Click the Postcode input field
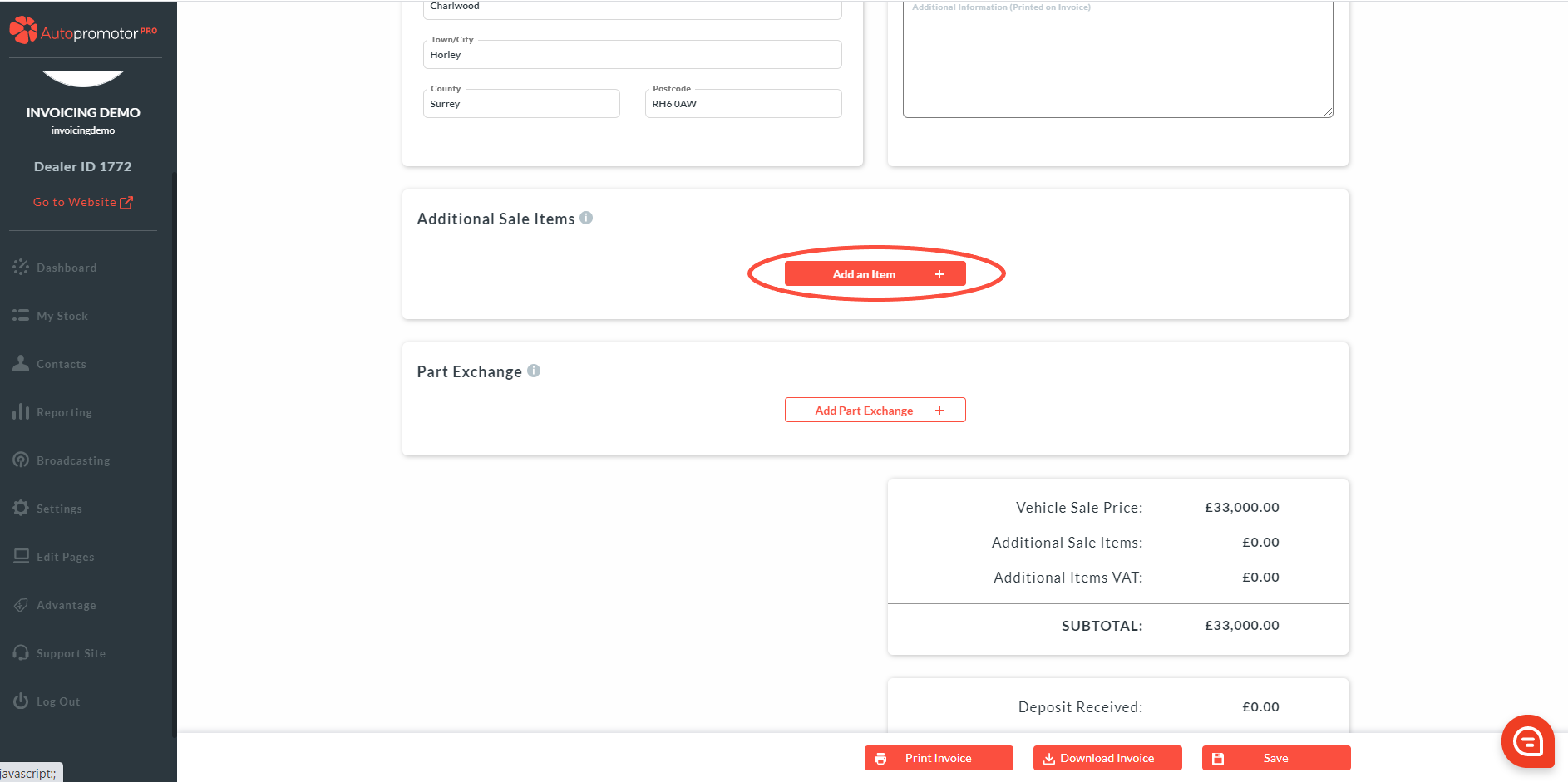1568x782 pixels. [742, 105]
